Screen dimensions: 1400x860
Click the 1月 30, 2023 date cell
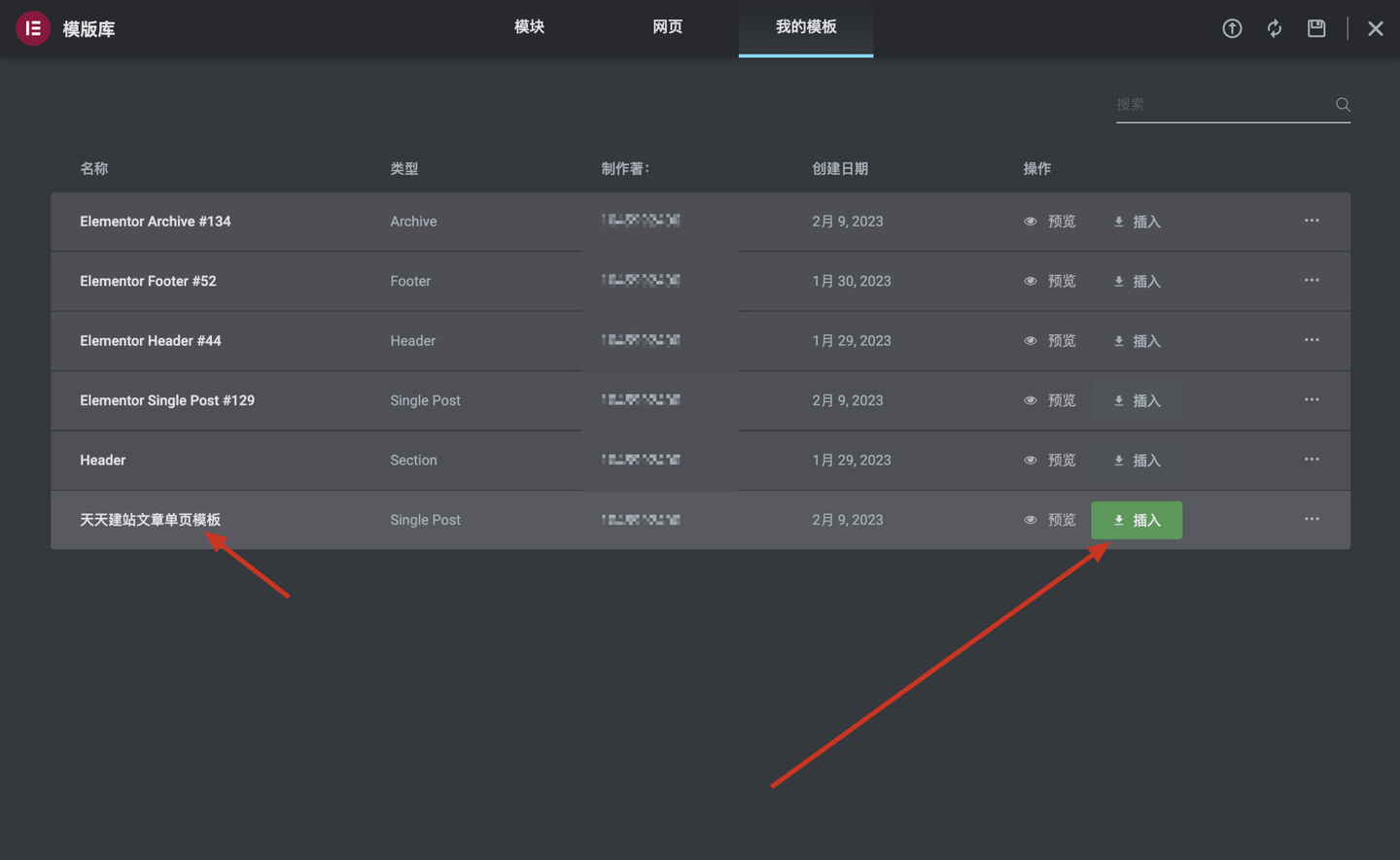click(x=852, y=281)
